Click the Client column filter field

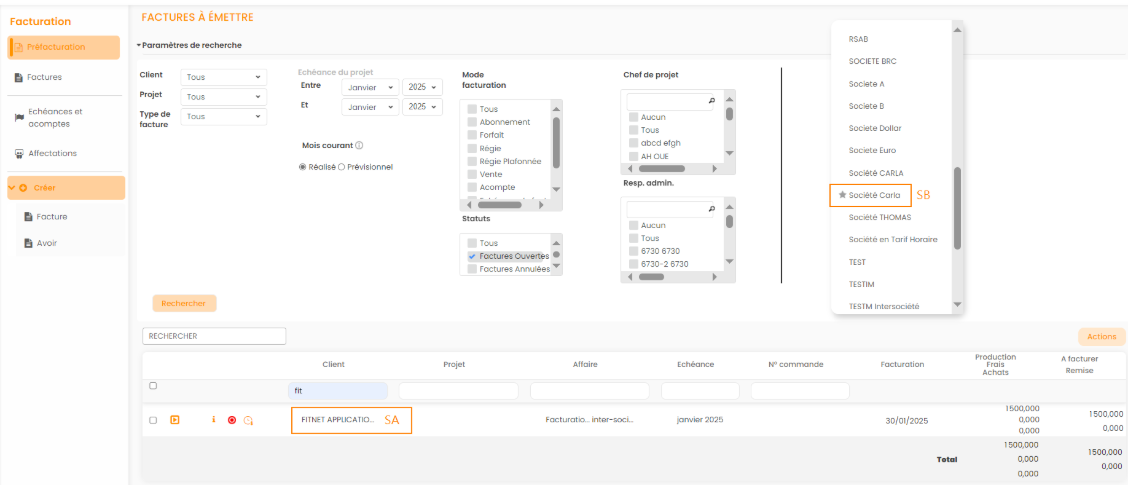pos(338,391)
